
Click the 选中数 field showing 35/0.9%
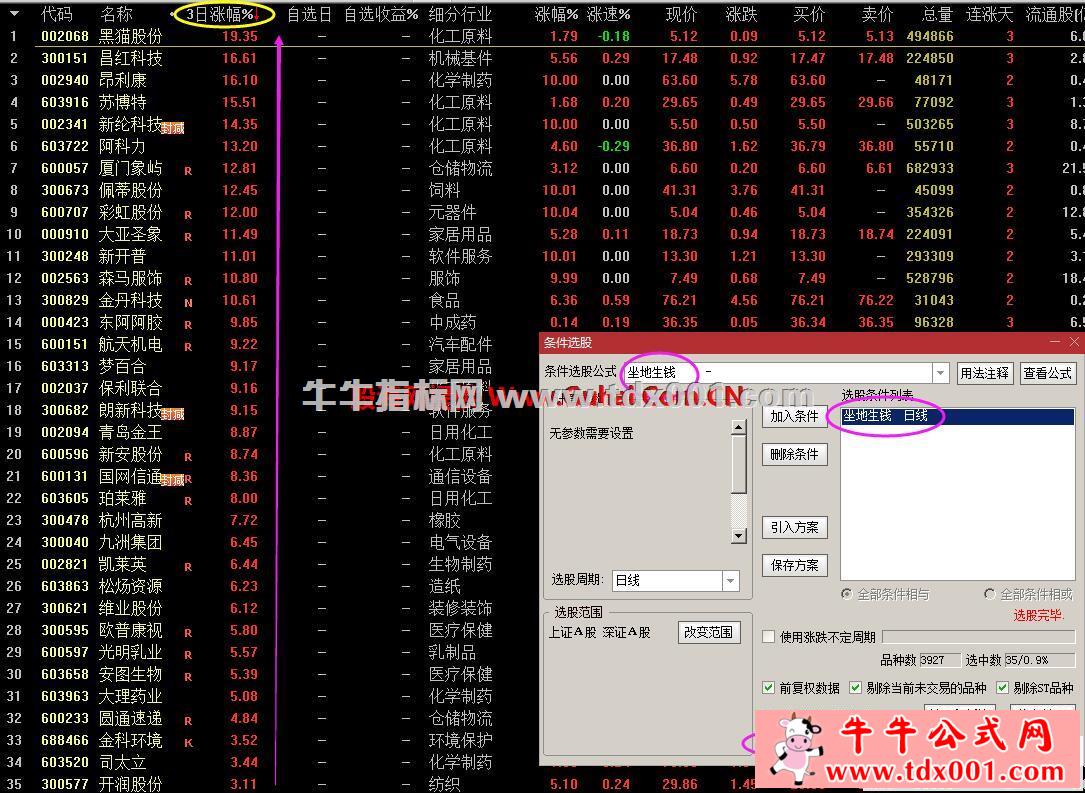click(x=1040, y=660)
